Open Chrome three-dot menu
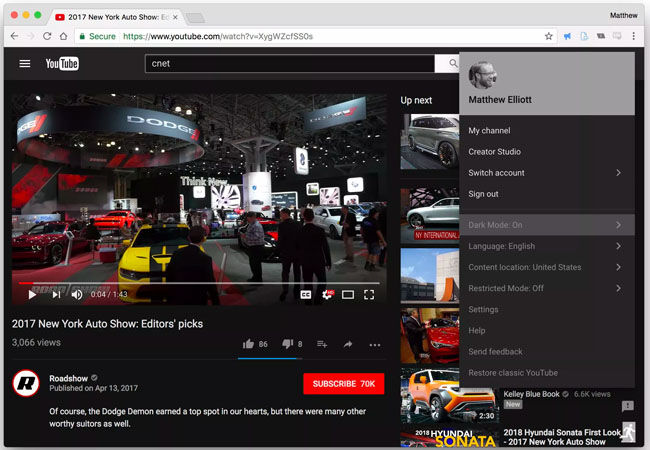Viewport: 650px width, 450px height. point(633,36)
